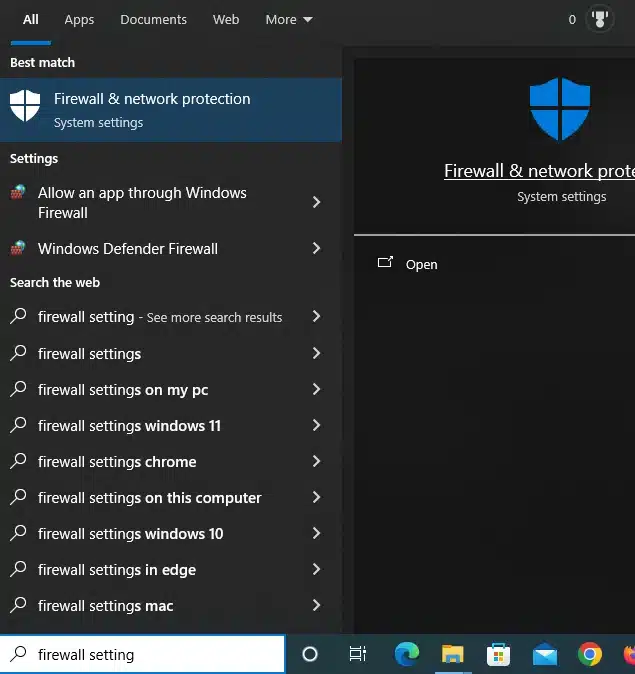Click the rewards points count 0
635x674 pixels.
point(572,19)
